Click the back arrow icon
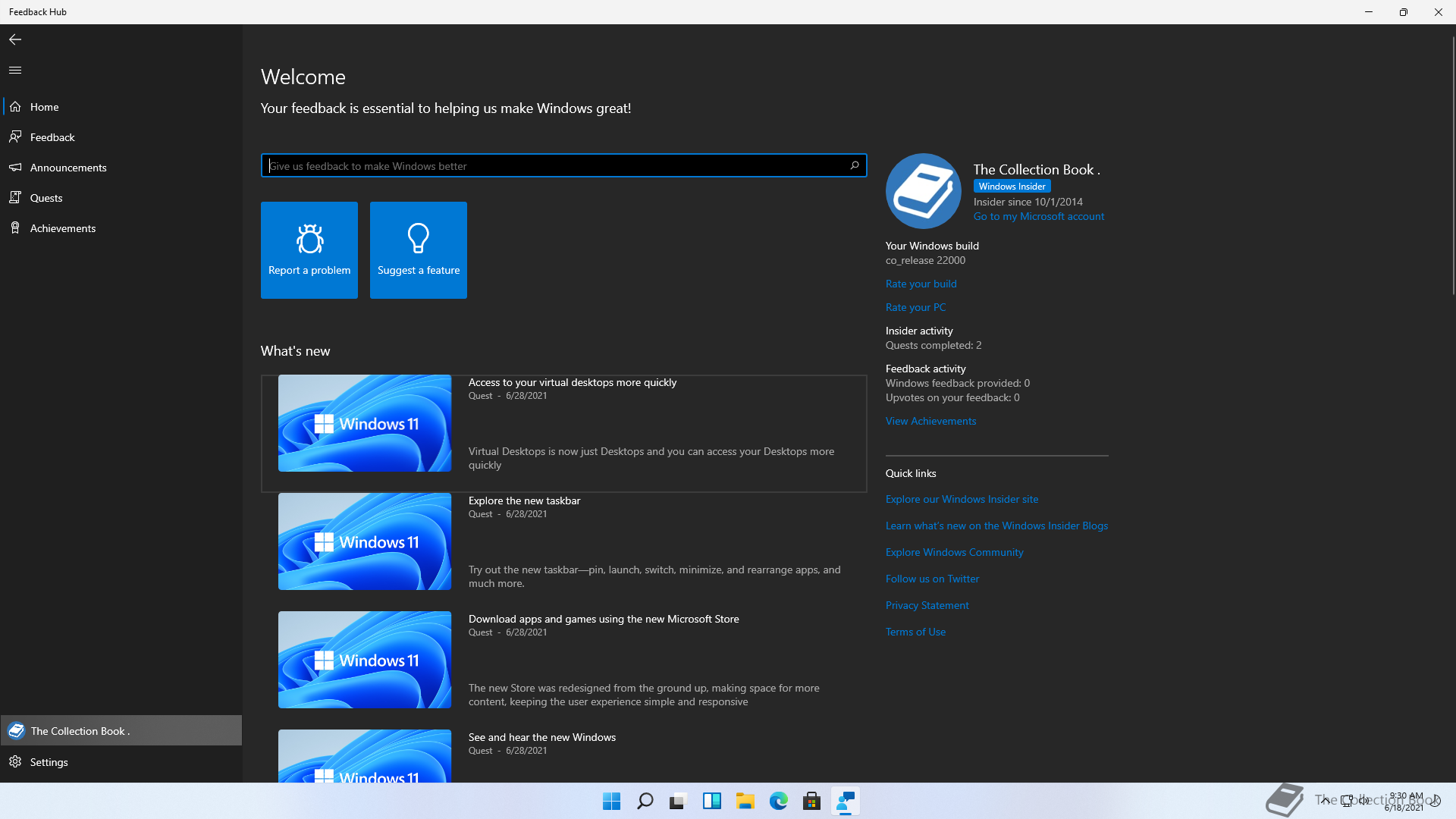This screenshot has width=1456, height=819. [15, 39]
